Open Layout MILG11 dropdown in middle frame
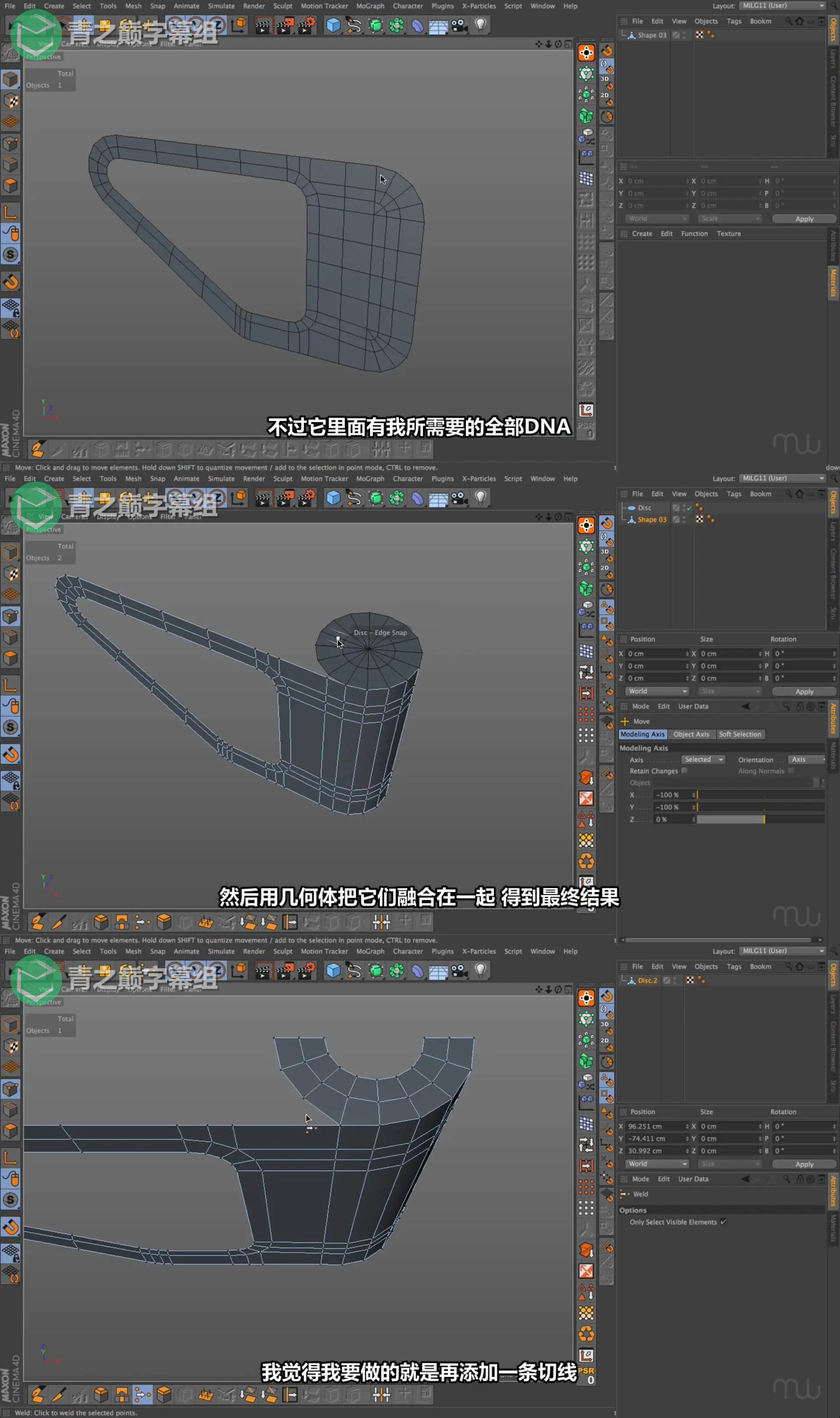840x1418 pixels. [784, 478]
